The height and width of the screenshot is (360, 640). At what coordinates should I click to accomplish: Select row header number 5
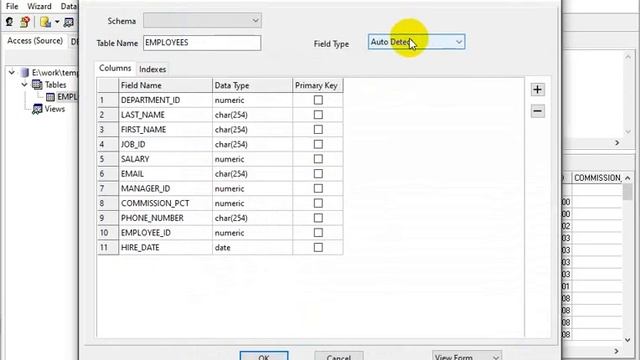coord(108,159)
